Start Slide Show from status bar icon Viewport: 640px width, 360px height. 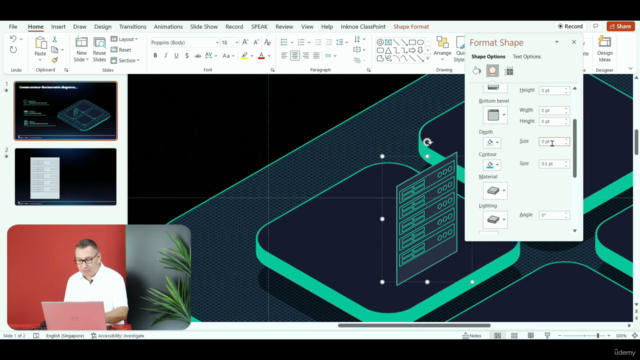point(547,336)
